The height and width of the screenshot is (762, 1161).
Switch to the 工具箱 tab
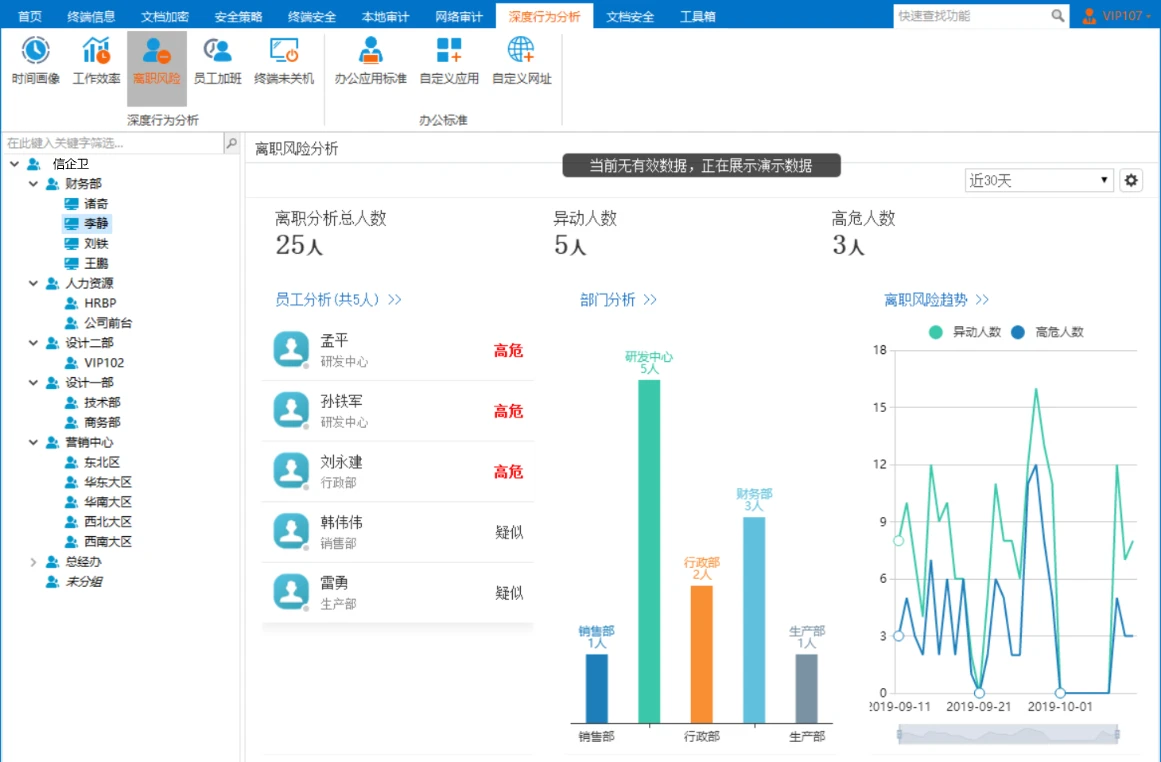(697, 16)
